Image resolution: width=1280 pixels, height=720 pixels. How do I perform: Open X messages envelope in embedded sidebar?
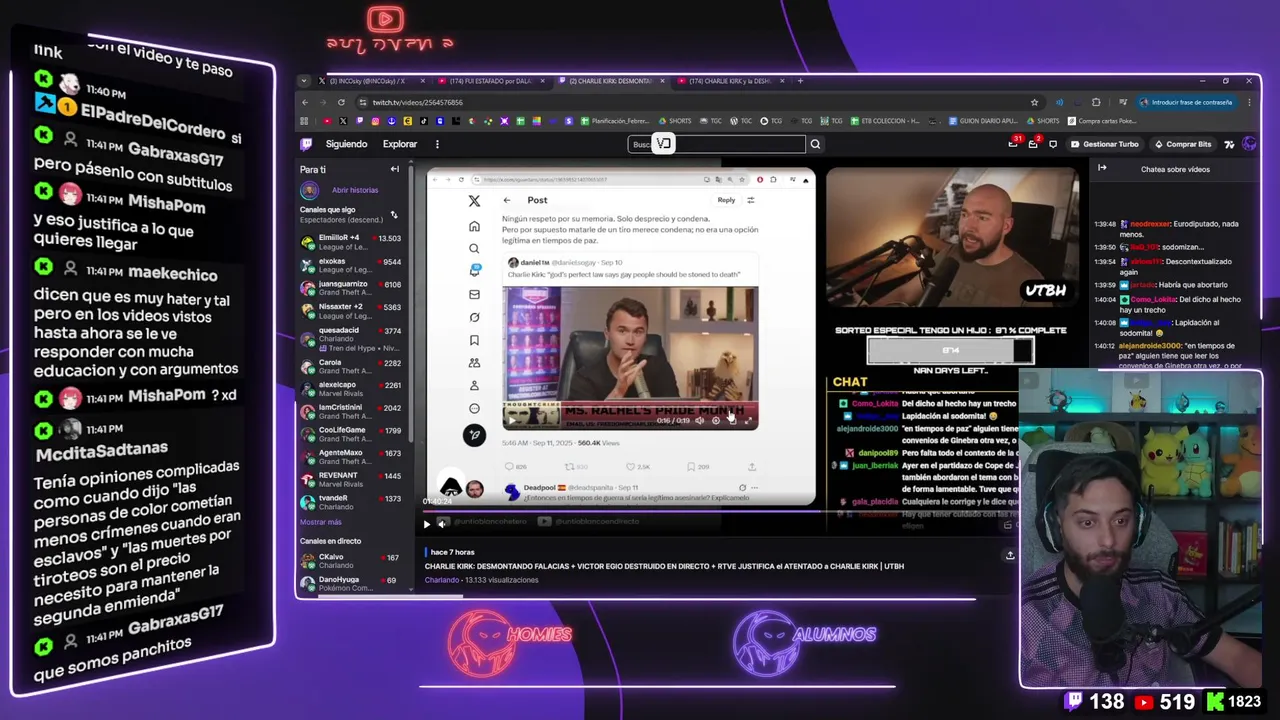pyautogui.click(x=474, y=294)
